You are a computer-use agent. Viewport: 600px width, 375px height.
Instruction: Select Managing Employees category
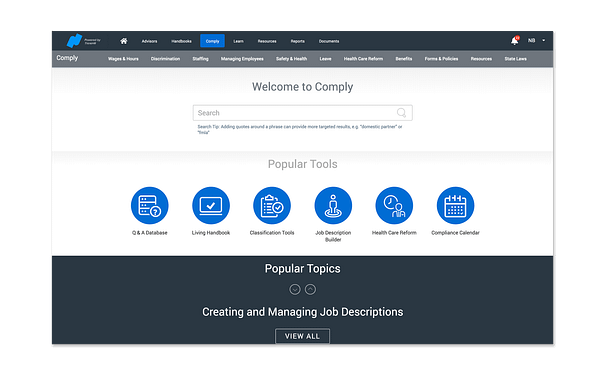click(x=242, y=59)
